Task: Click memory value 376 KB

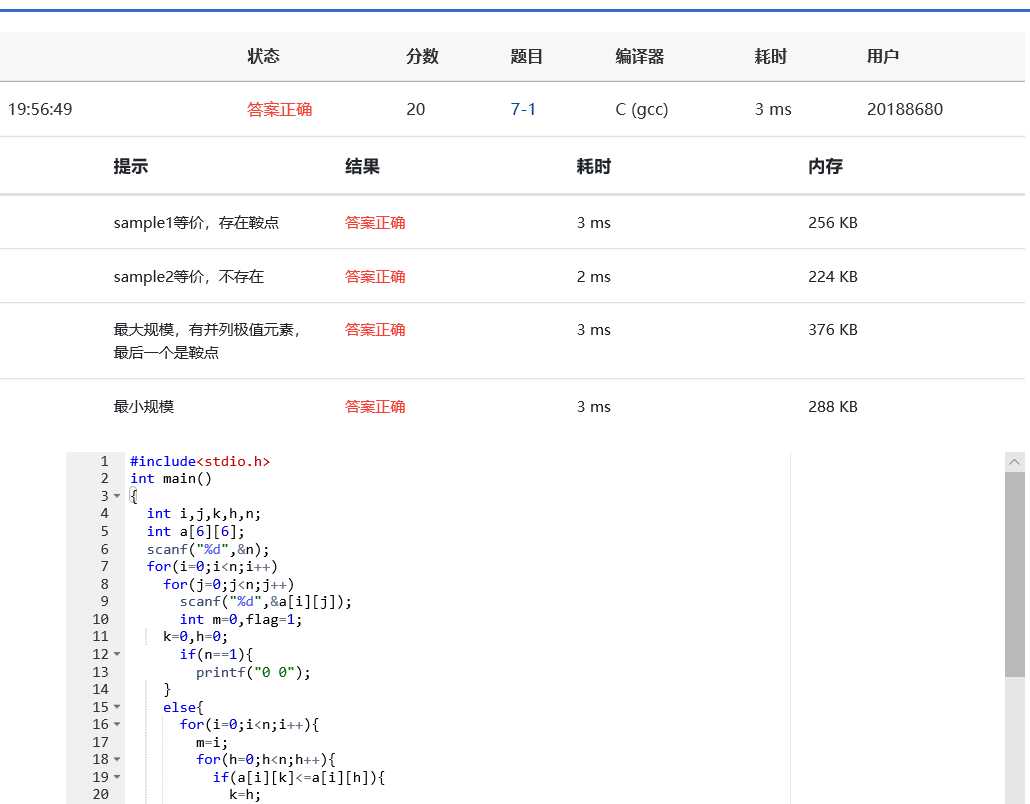Action: (832, 330)
